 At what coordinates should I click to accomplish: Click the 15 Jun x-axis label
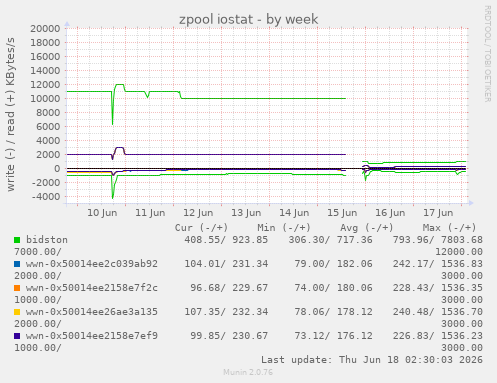[x=342, y=213]
